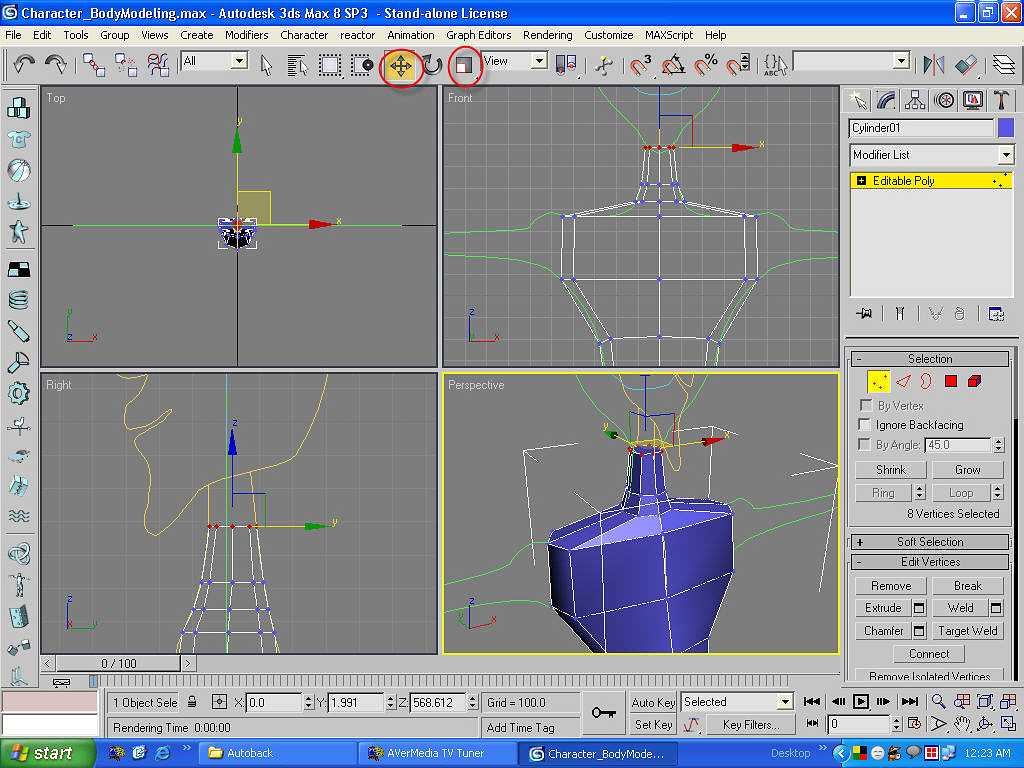Toggle Set Key mode button

coord(653,725)
